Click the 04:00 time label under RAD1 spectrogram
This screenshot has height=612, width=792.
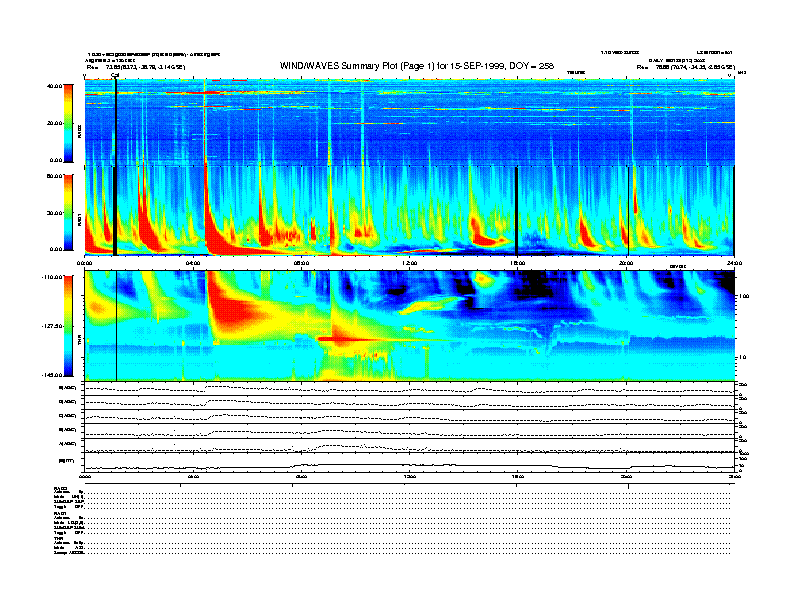(x=193, y=263)
